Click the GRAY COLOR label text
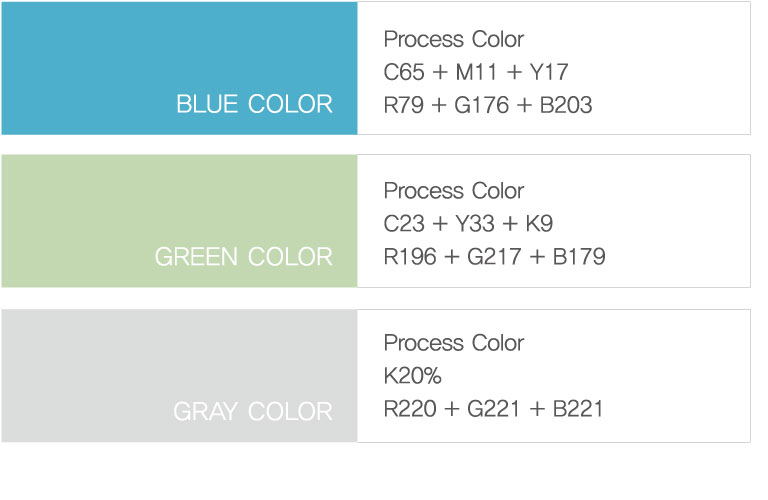 253,411
